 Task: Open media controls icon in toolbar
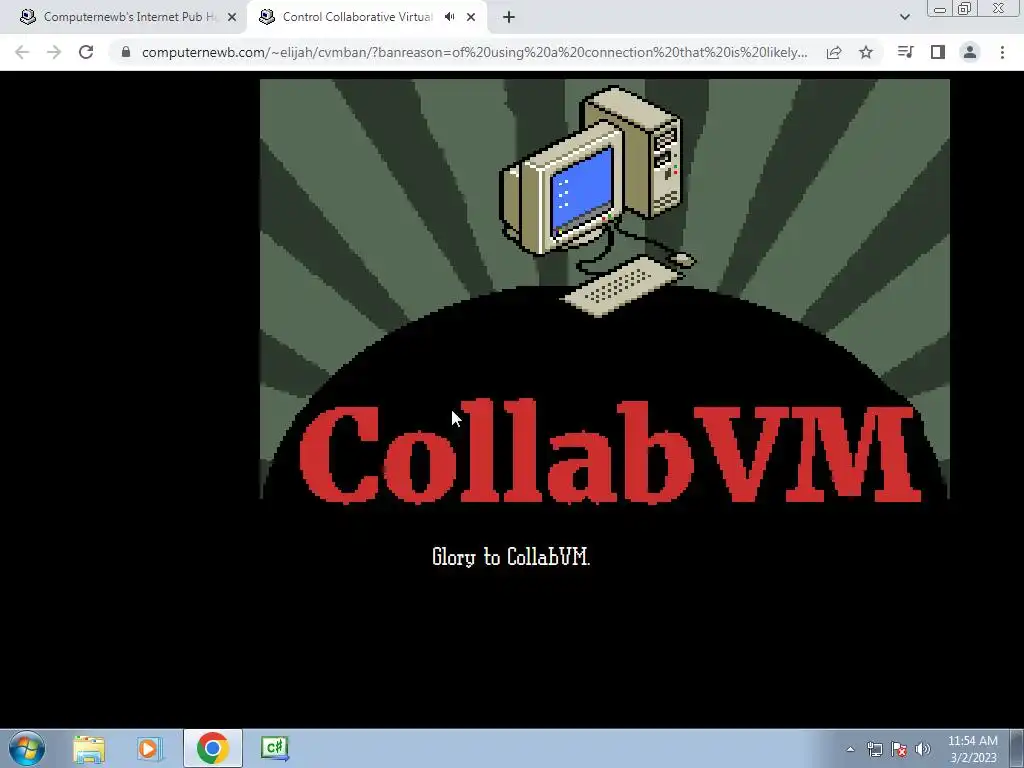(x=905, y=52)
